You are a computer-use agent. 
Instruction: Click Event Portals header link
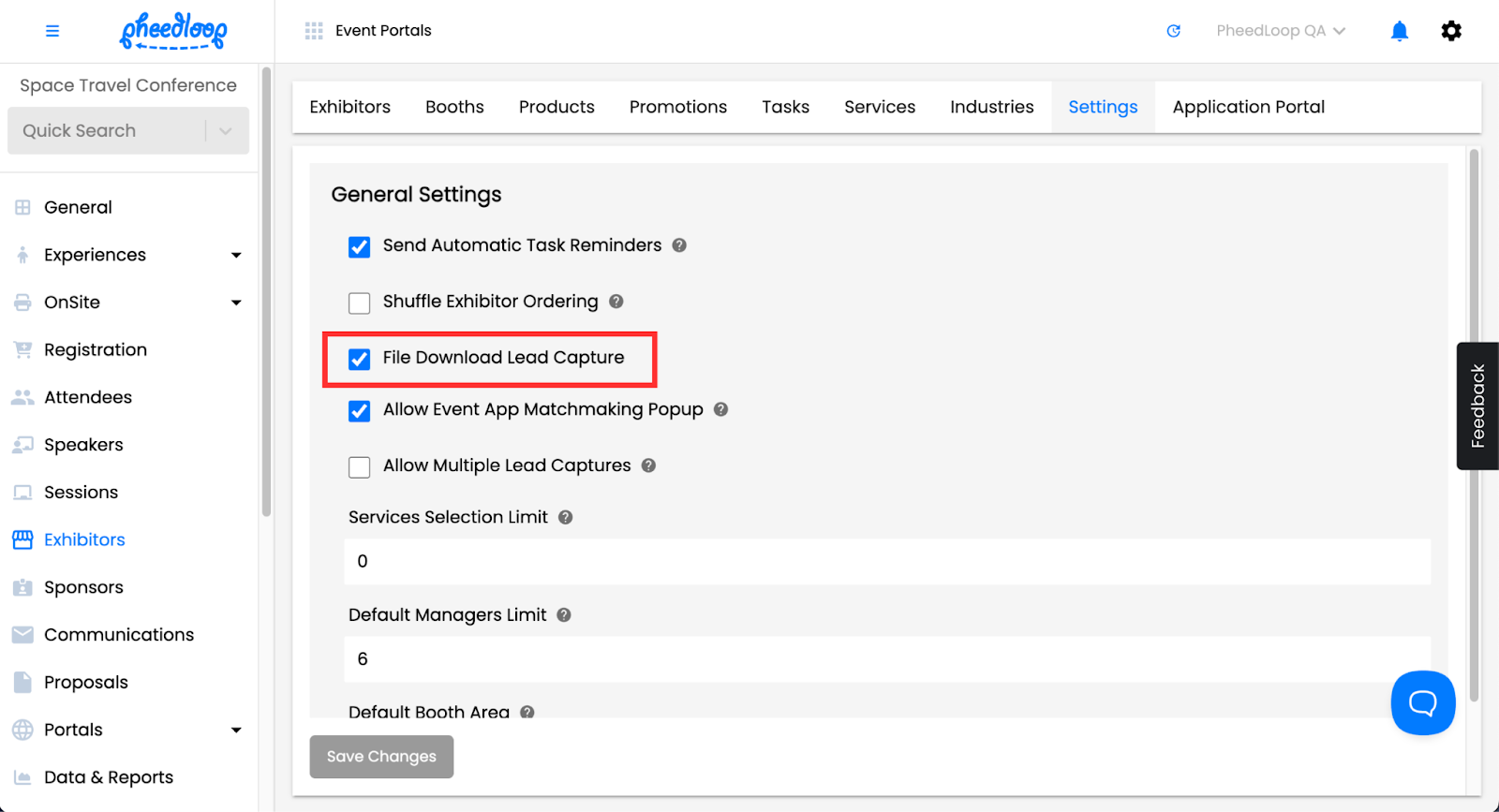pos(383,31)
